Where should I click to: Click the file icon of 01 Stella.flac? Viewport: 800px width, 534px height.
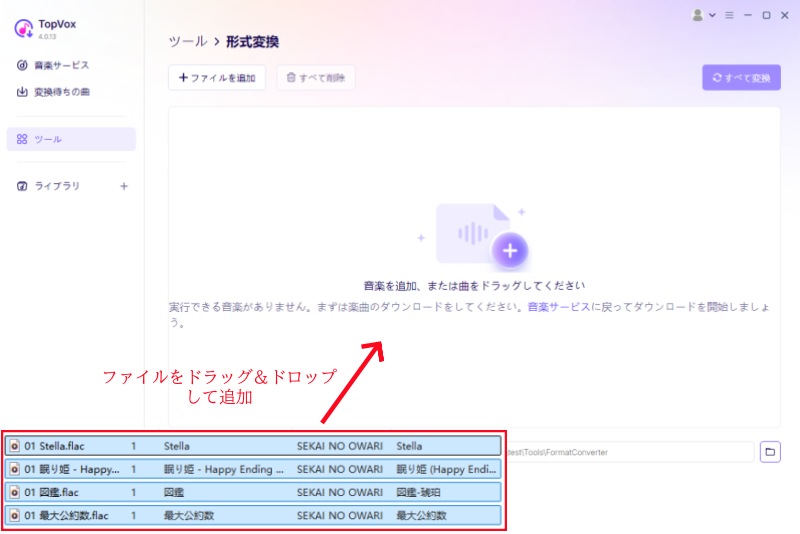(15, 446)
